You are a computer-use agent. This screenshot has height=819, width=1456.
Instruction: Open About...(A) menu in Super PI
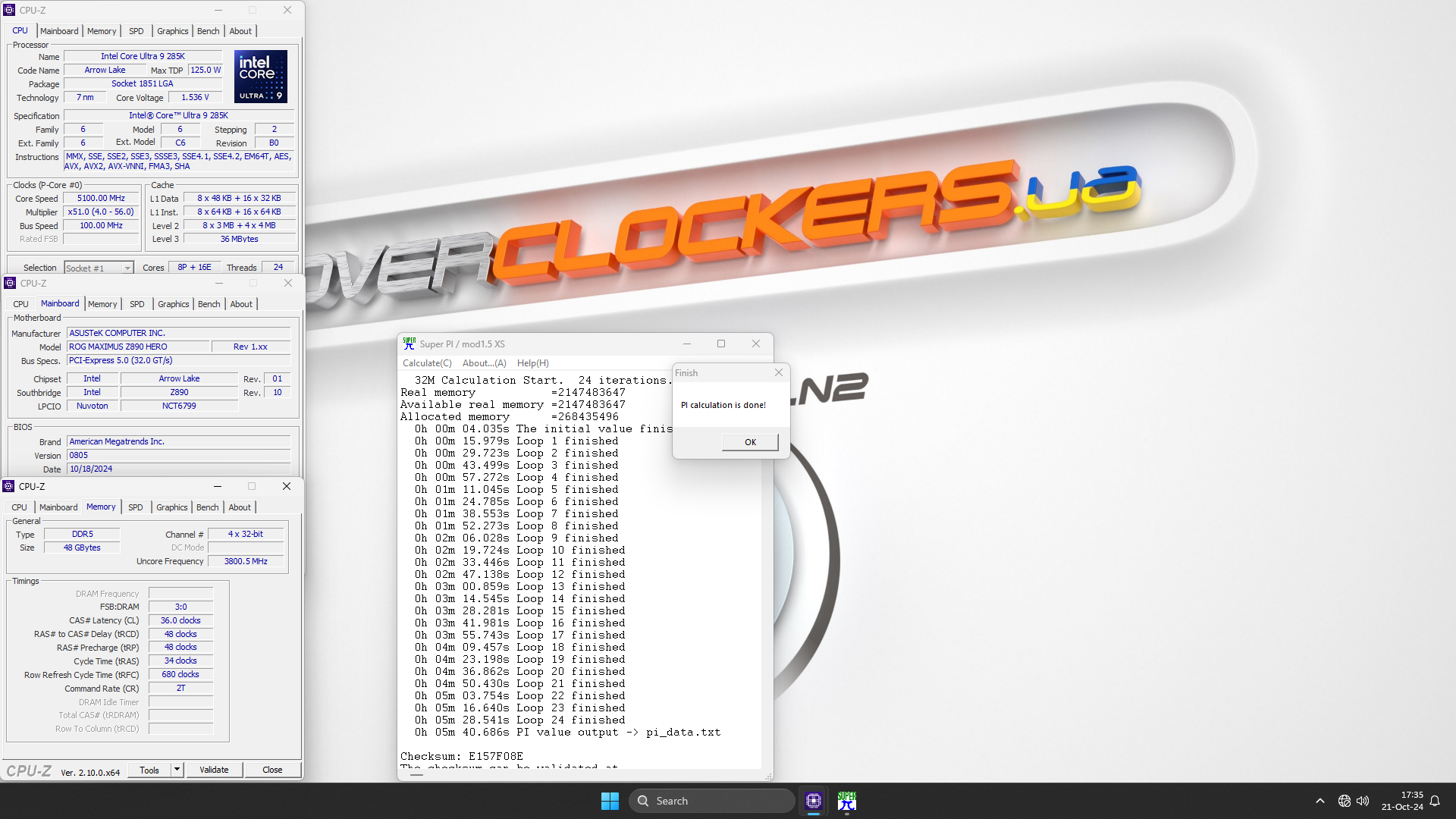tap(485, 363)
